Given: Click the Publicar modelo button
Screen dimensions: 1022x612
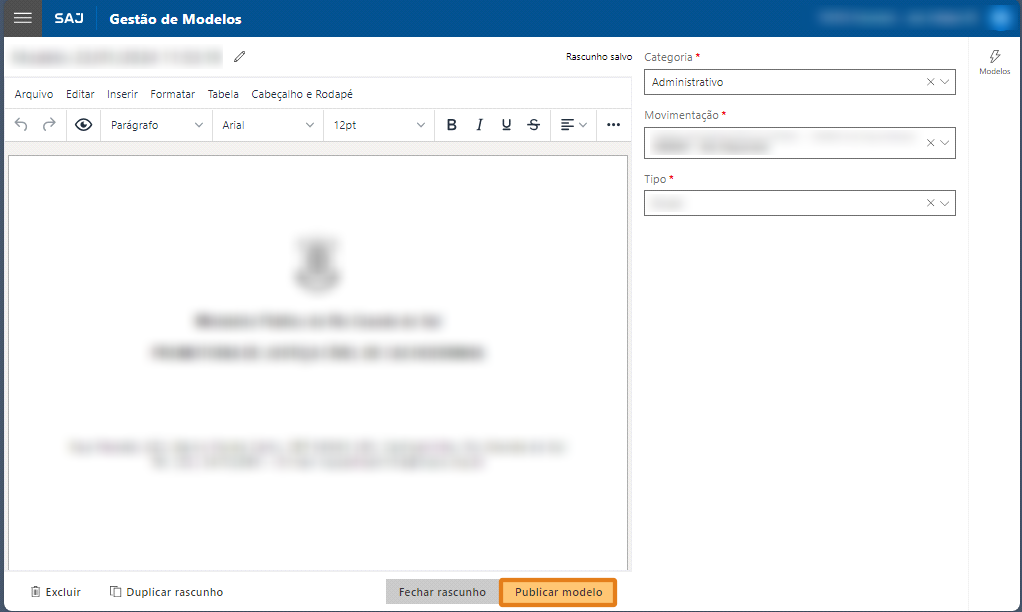Looking at the screenshot, I should tap(557, 591).
